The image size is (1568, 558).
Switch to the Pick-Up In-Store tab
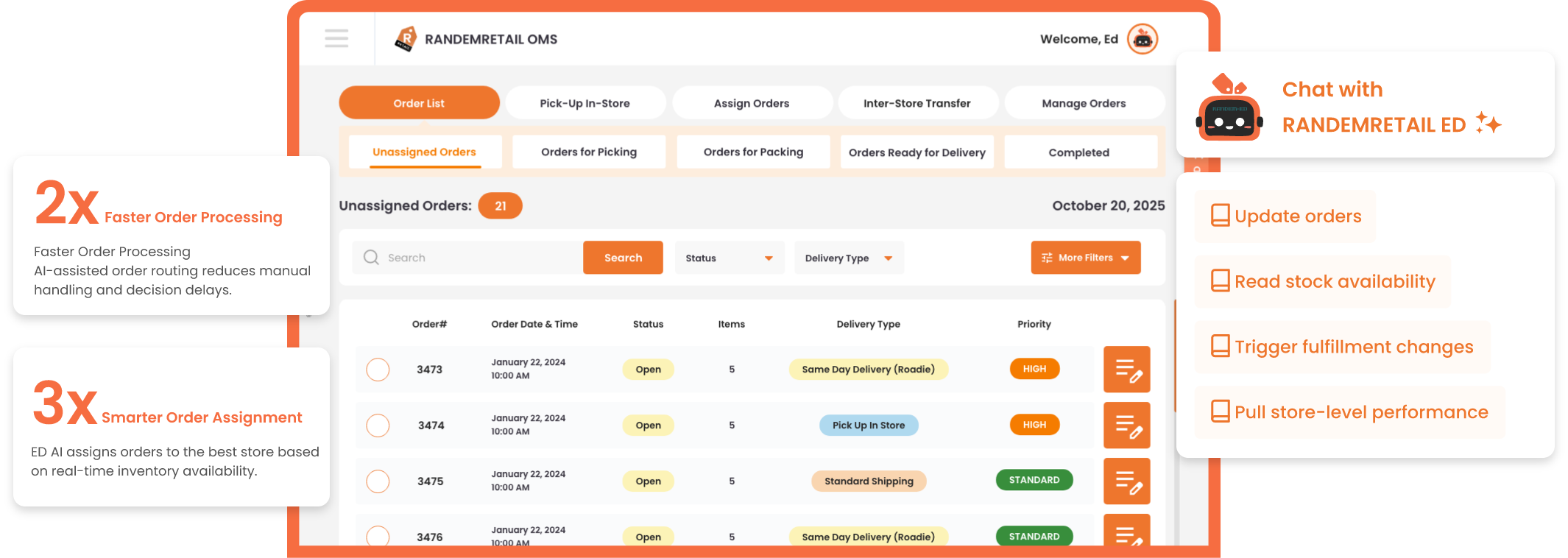click(x=585, y=103)
